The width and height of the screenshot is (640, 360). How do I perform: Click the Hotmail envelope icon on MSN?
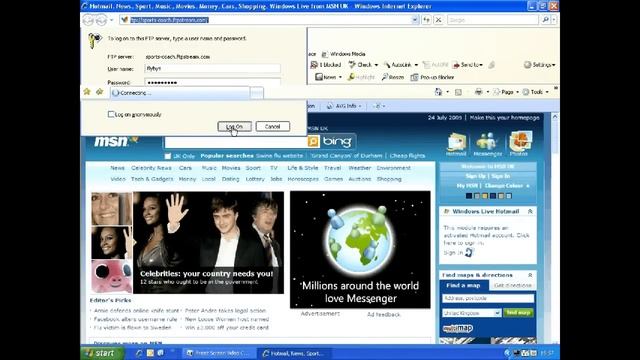tap(456, 142)
